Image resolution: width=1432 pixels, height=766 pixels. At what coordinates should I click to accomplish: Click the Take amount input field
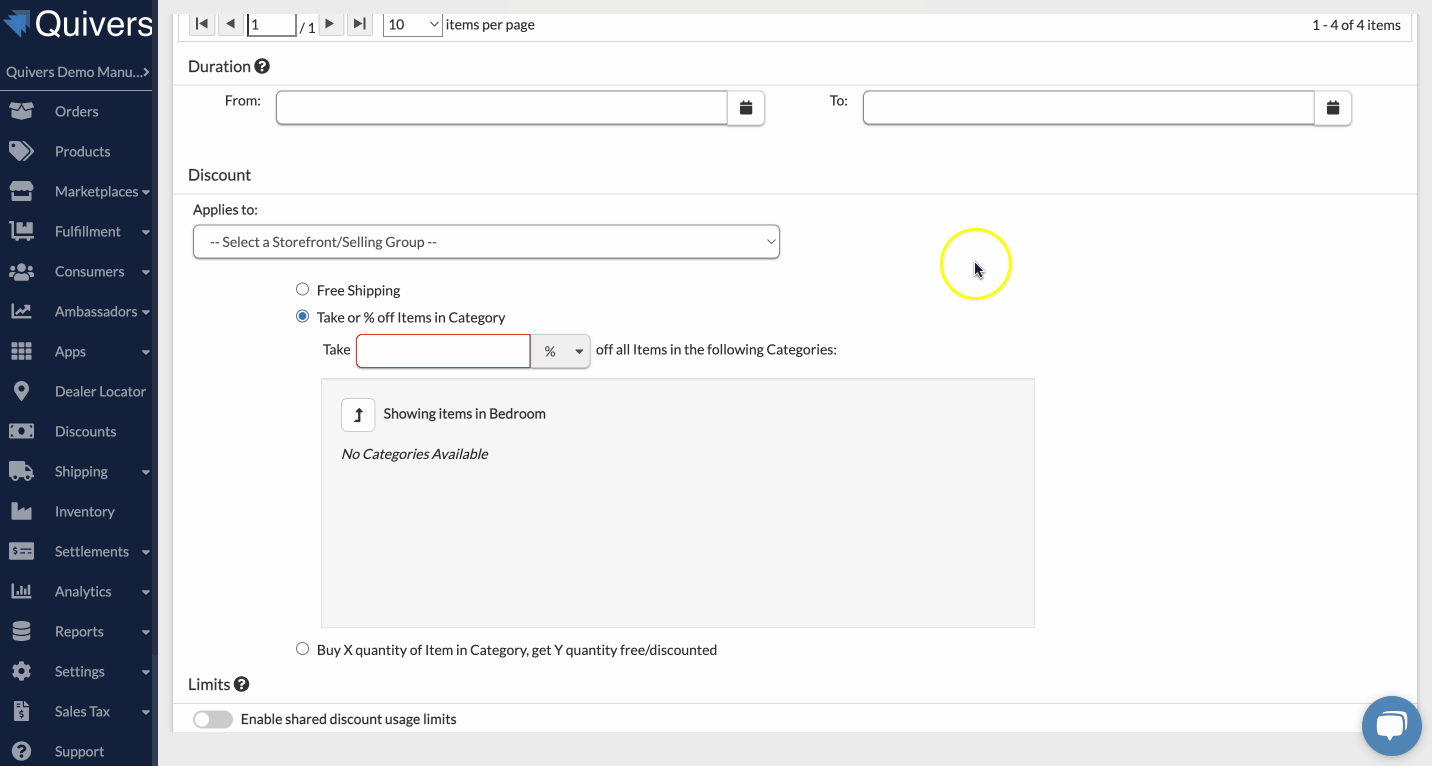(x=443, y=351)
